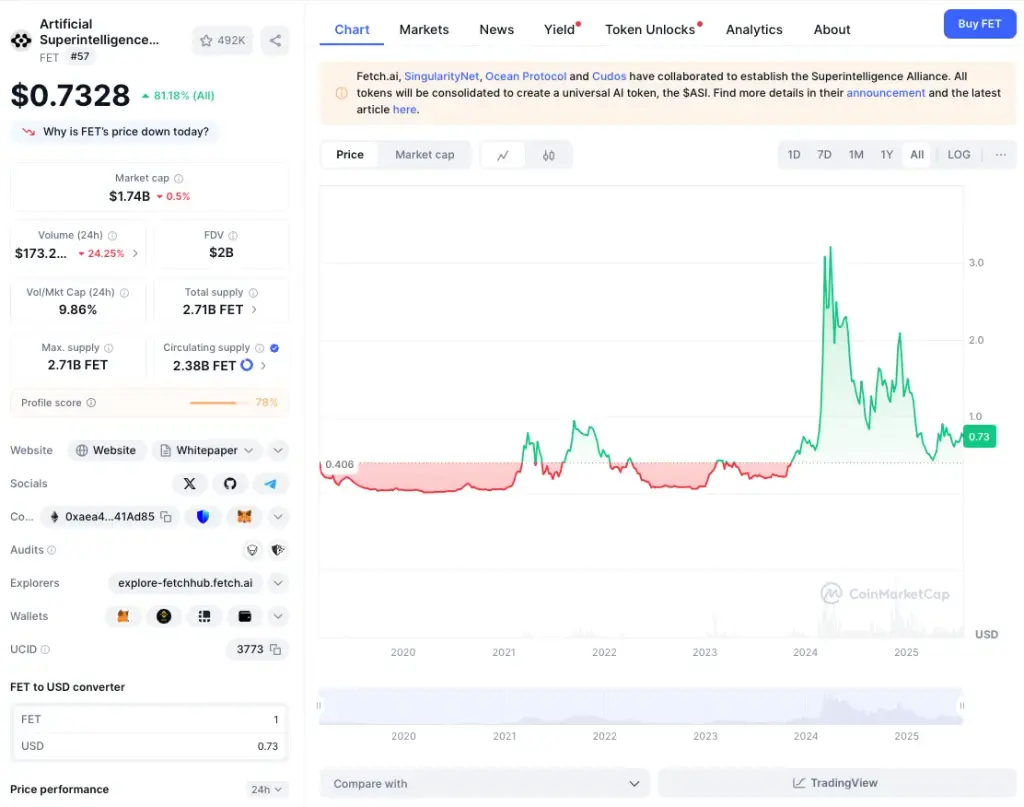The height and width of the screenshot is (807, 1024).
Task: Click the Buy FET button
Action: pos(979,24)
